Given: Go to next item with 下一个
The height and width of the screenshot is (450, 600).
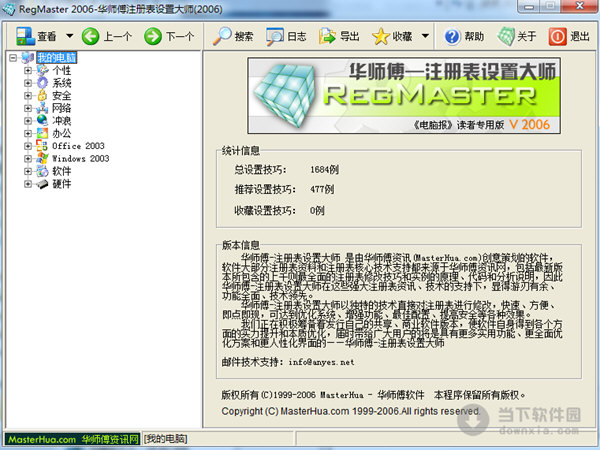Looking at the screenshot, I should [x=169, y=36].
